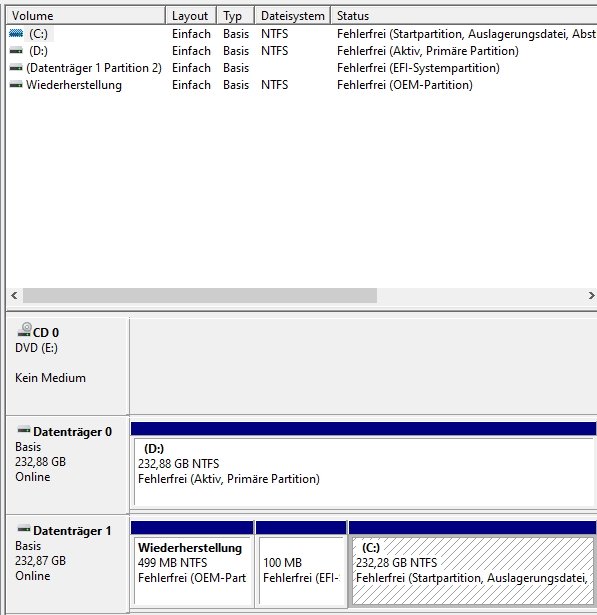Click the Wiederherstellung volume icon in list
Image resolution: width=597 pixels, height=615 pixels.
[x=16, y=85]
